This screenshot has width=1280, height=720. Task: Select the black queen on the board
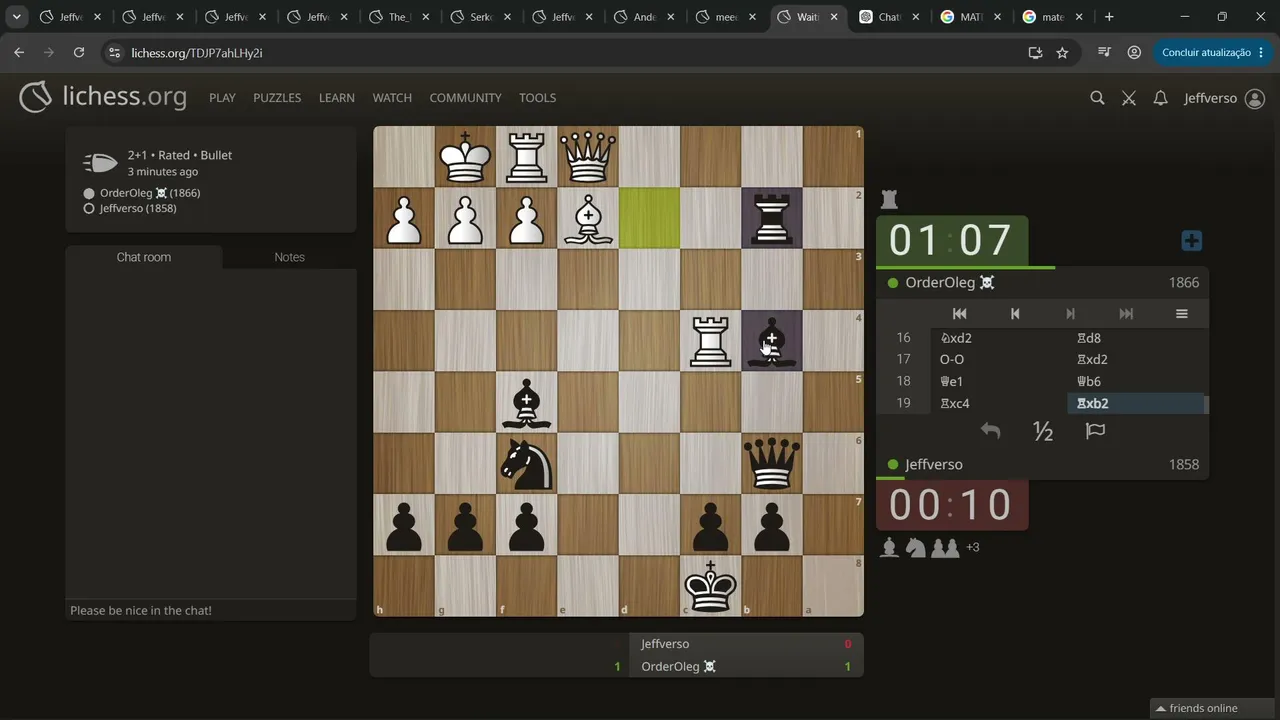point(772,463)
